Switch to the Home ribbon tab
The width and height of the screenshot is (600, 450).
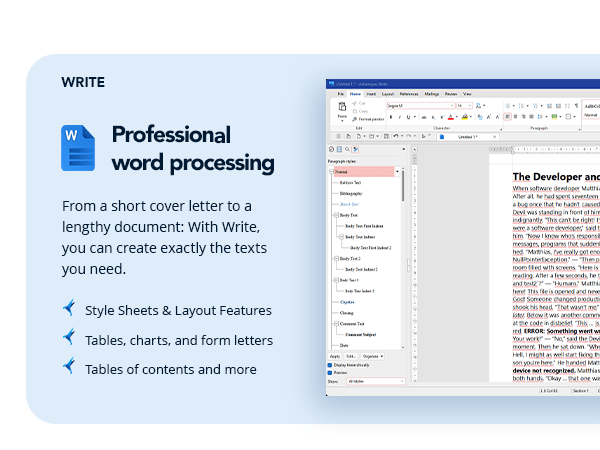coord(355,94)
